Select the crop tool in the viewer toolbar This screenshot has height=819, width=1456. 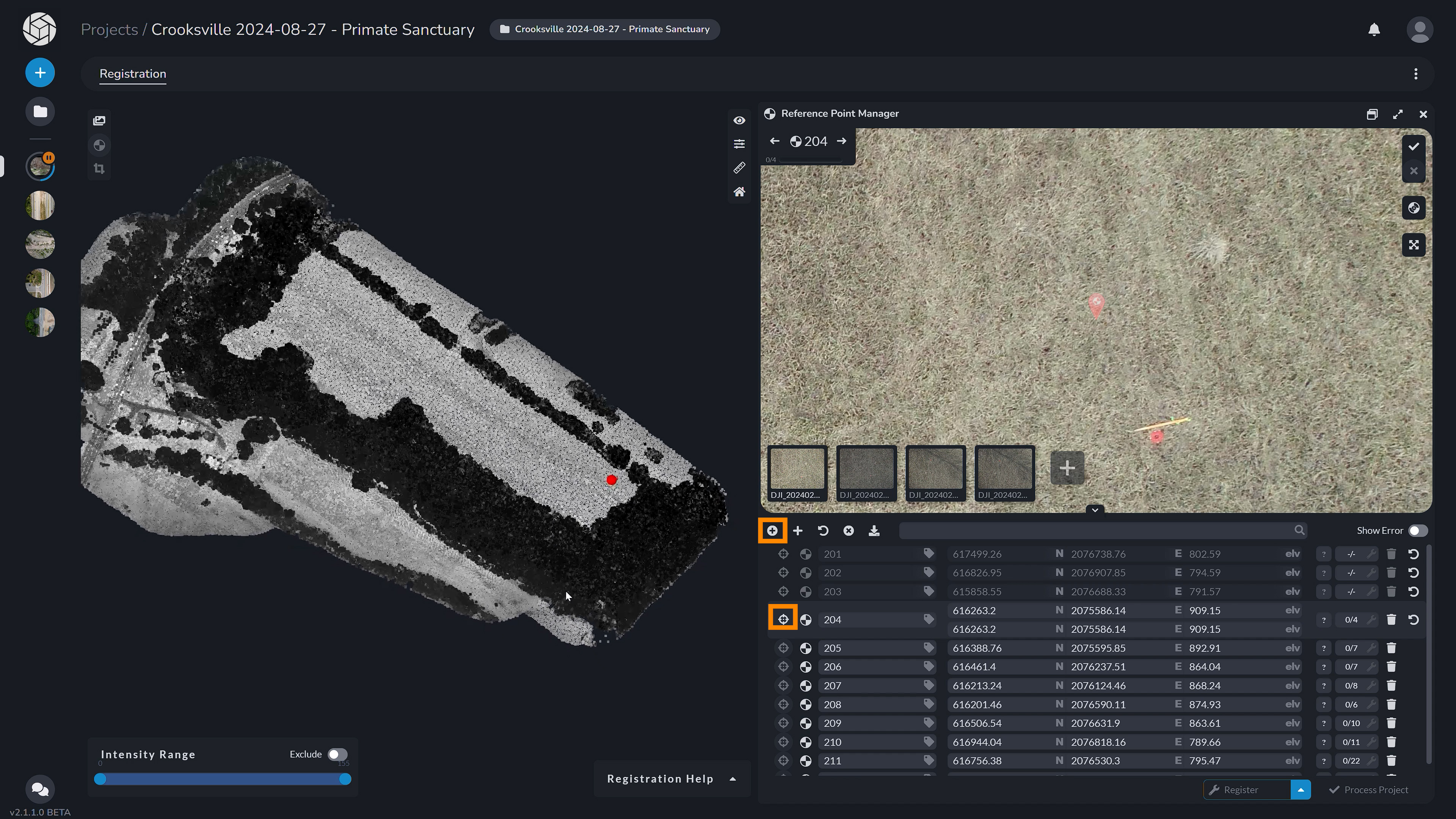(x=99, y=168)
